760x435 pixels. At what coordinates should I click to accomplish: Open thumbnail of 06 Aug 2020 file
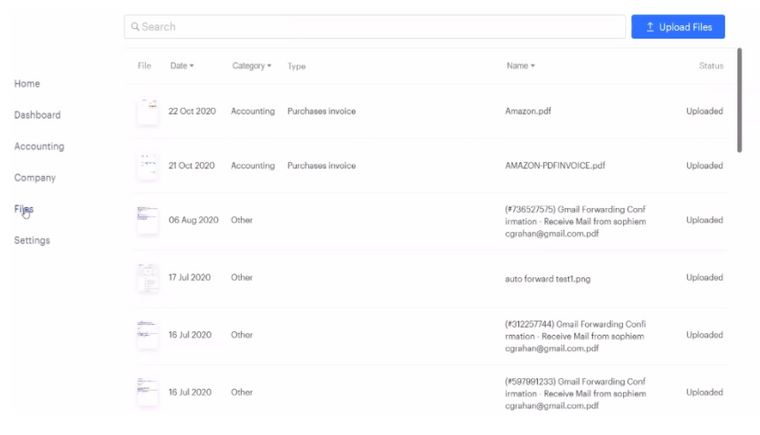coord(148,220)
